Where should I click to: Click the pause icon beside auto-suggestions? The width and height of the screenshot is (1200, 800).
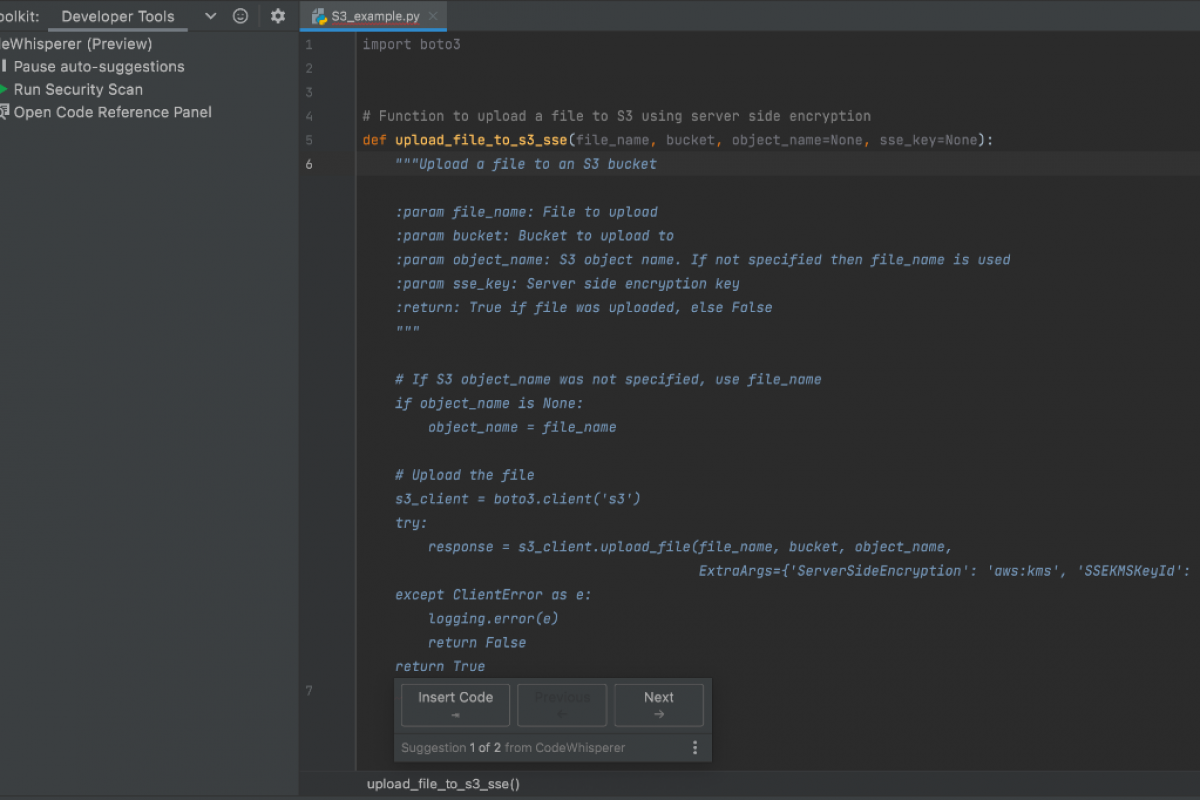[4, 66]
